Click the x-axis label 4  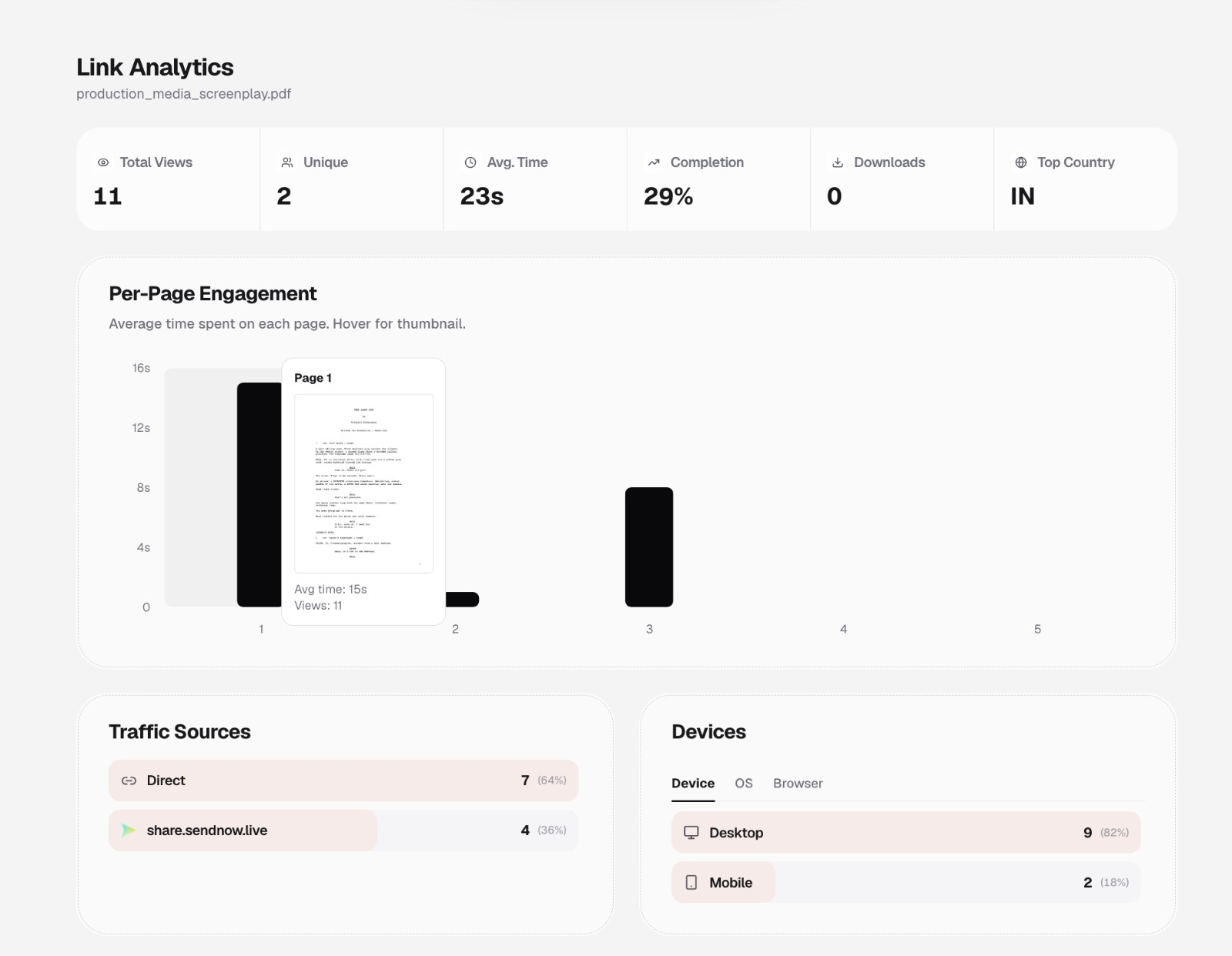tap(843, 629)
